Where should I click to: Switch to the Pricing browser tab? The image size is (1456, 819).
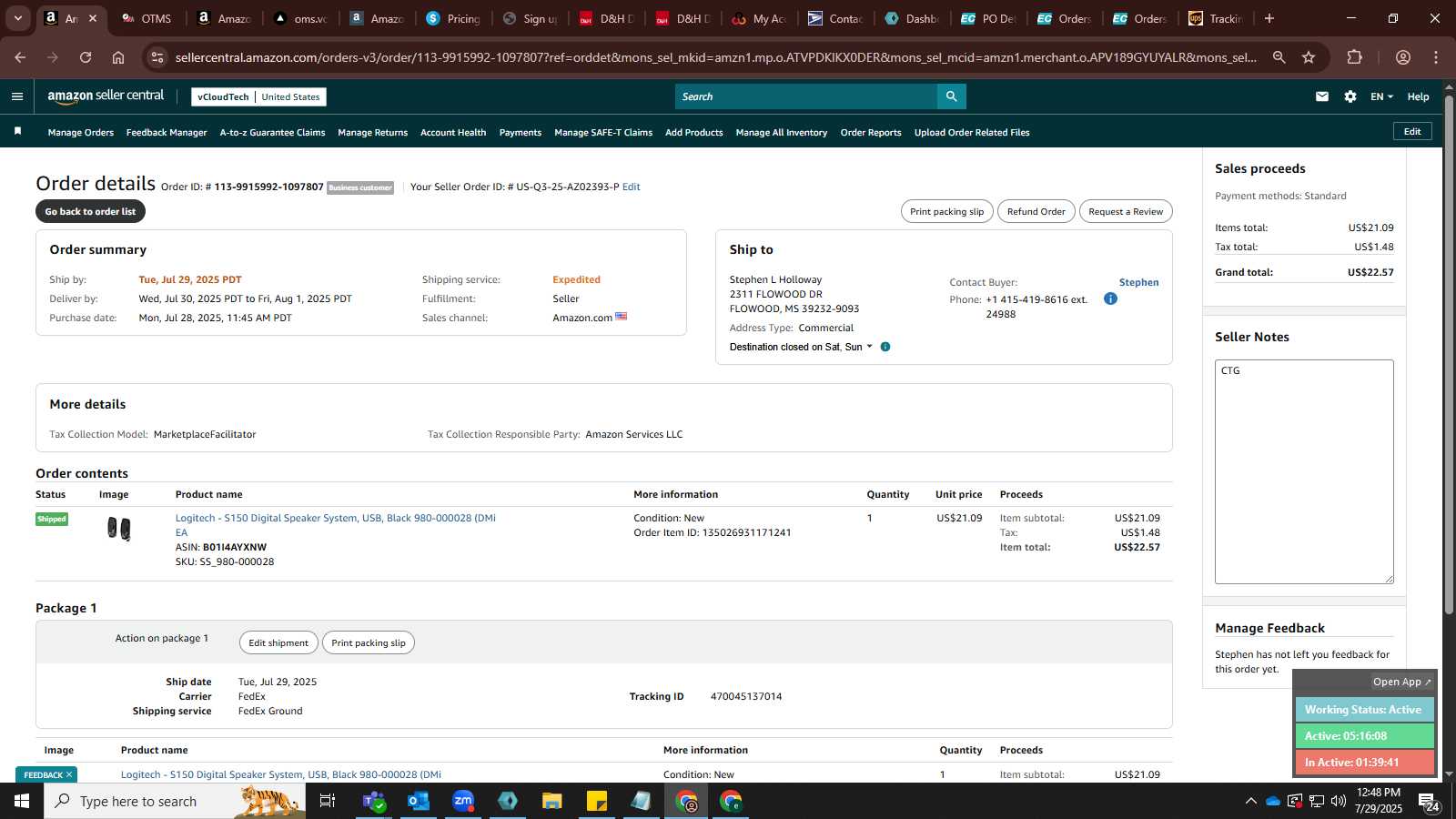click(x=453, y=18)
